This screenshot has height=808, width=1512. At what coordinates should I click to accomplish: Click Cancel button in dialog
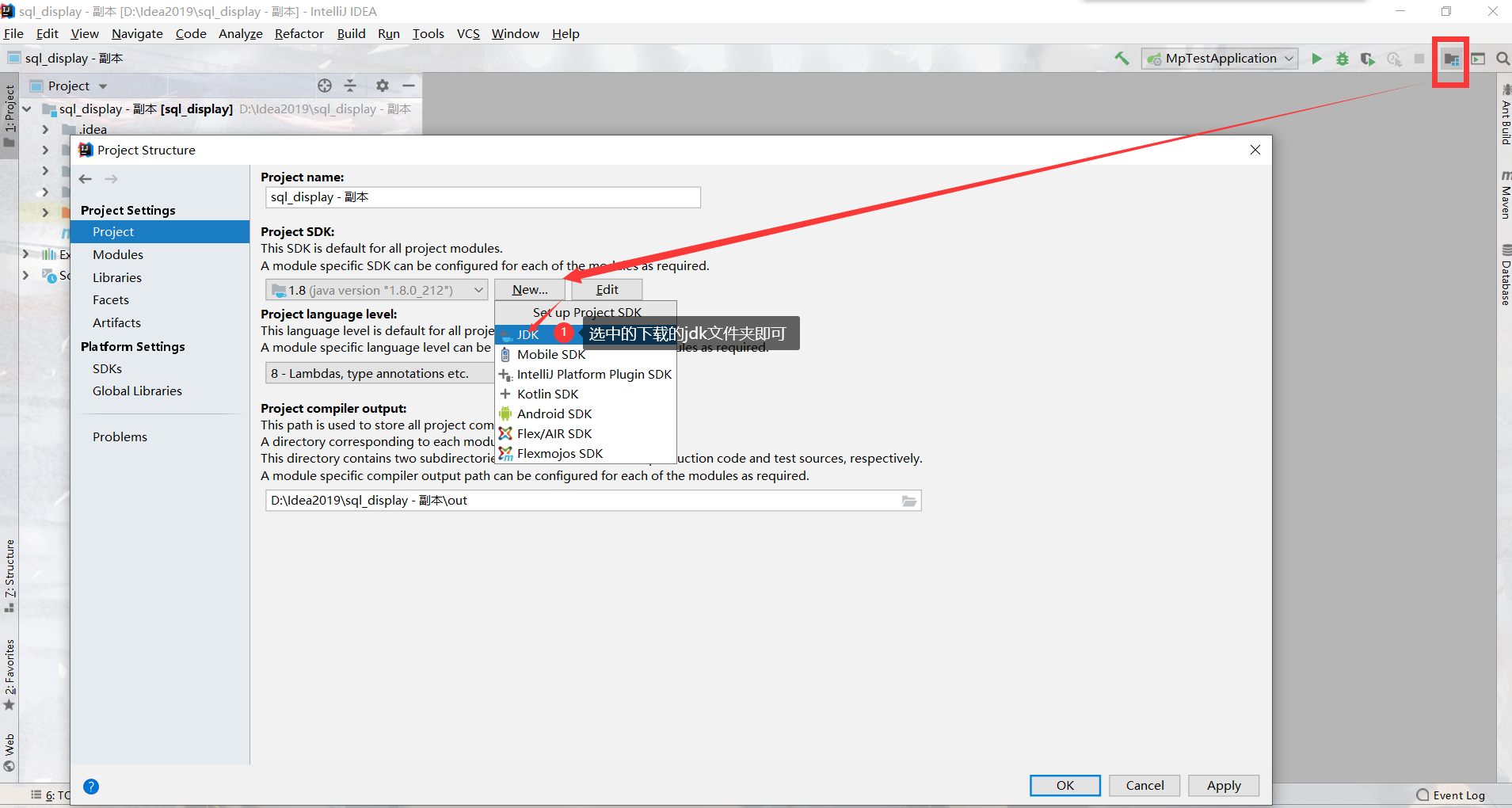1144,786
